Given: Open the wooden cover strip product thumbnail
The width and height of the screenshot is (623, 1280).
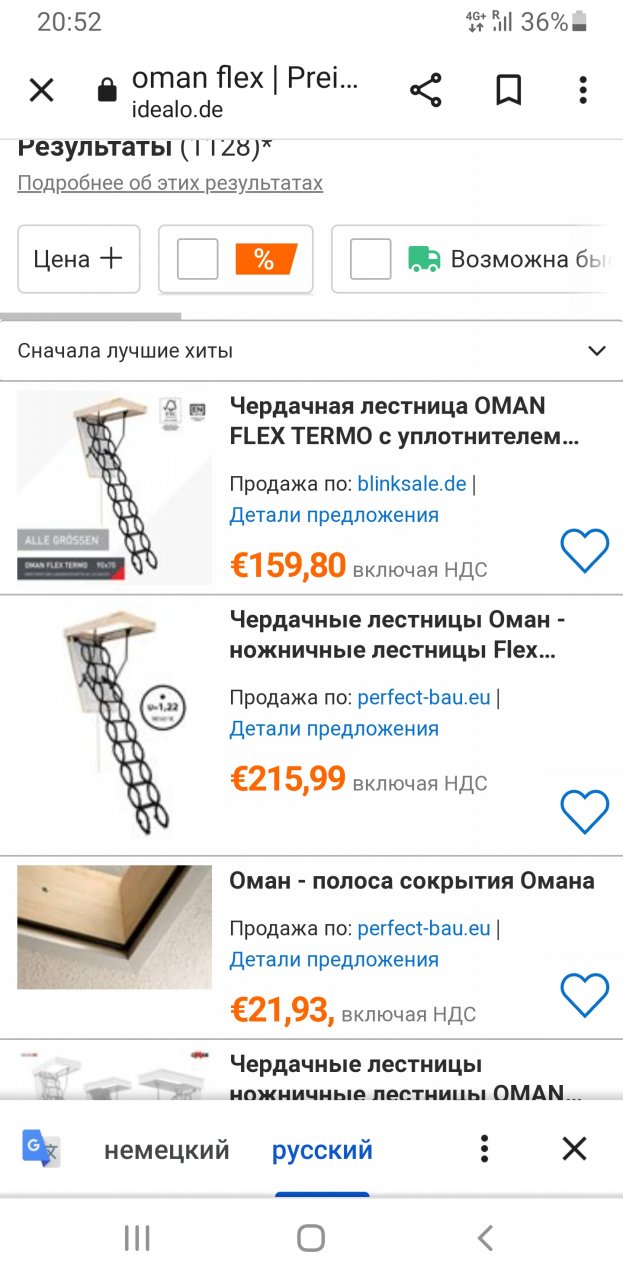Looking at the screenshot, I should coord(115,927).
